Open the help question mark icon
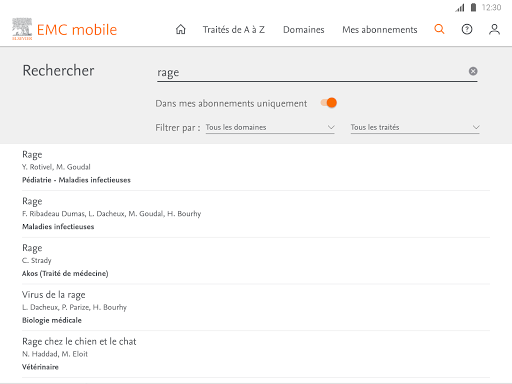This screenshot has height=384, width=512. pyautogui.click(x=467, y=29)
